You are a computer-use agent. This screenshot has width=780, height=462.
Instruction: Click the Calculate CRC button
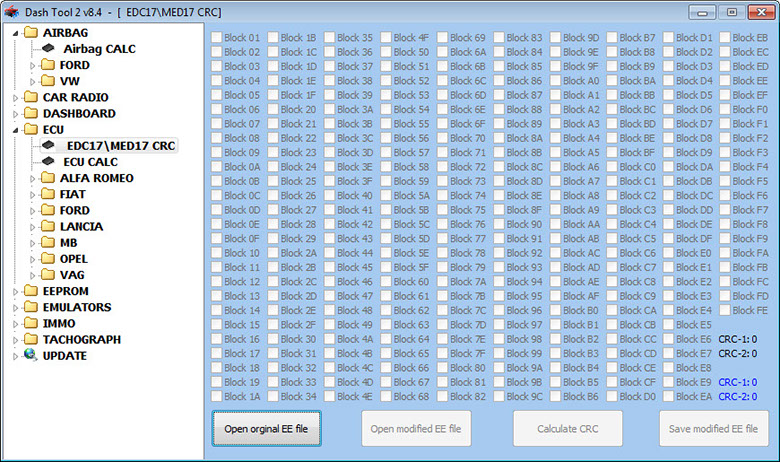(567, 429)
